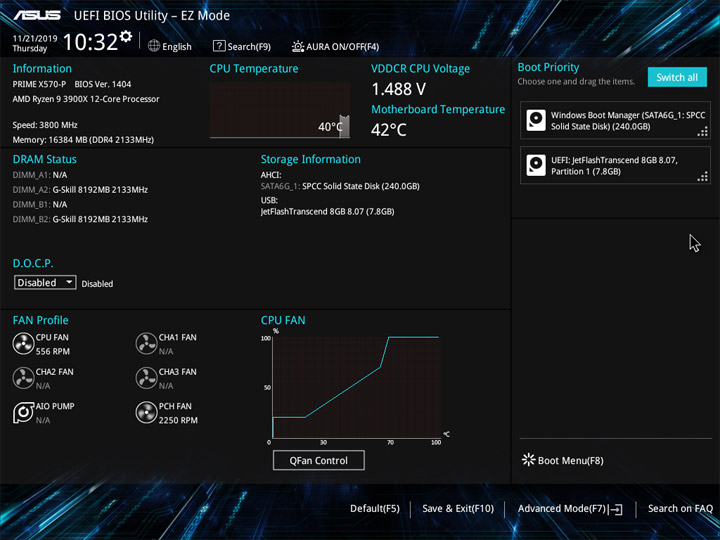Image resolution: width=720 pixels, height=540 pixels.
Task: Click the BIOS Ver. 1404 text
Action: point(103,84)
